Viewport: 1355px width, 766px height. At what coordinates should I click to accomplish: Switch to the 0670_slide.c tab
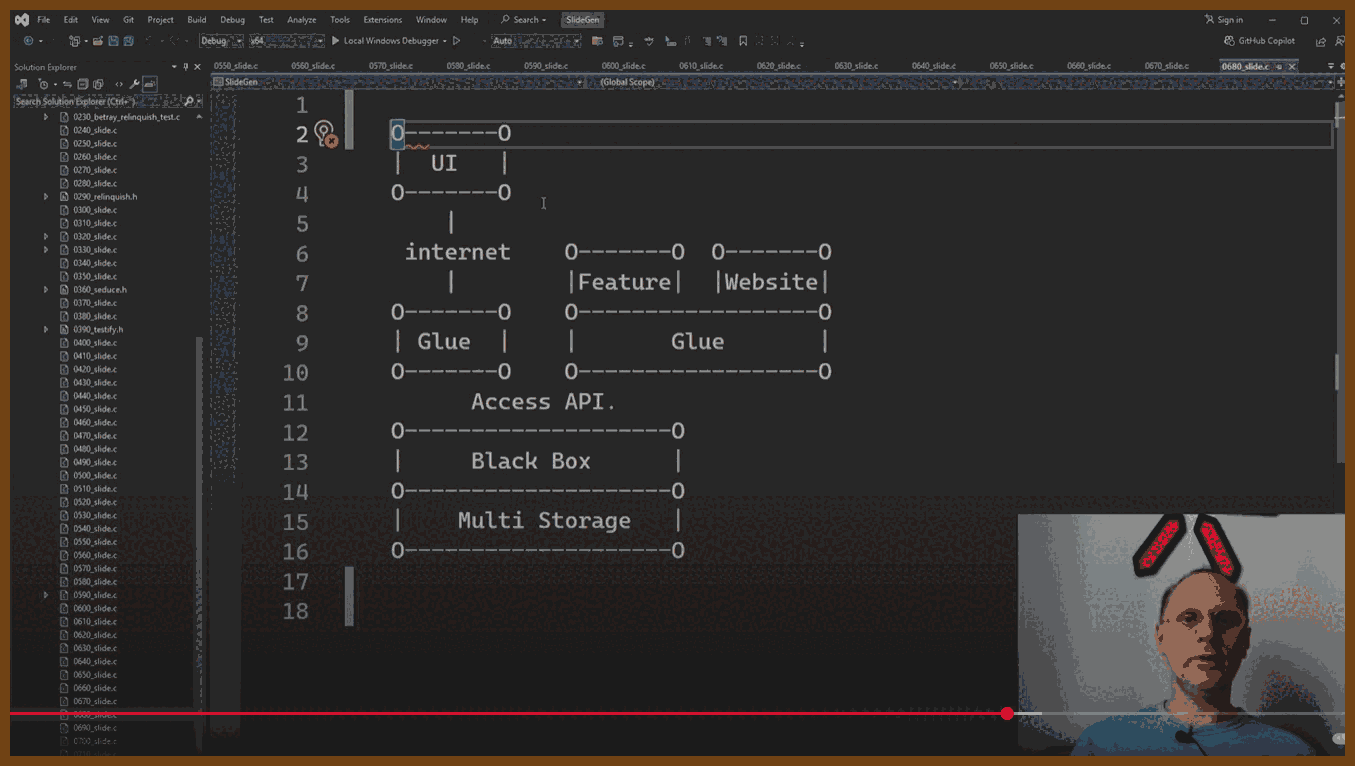coord(1167,66)
